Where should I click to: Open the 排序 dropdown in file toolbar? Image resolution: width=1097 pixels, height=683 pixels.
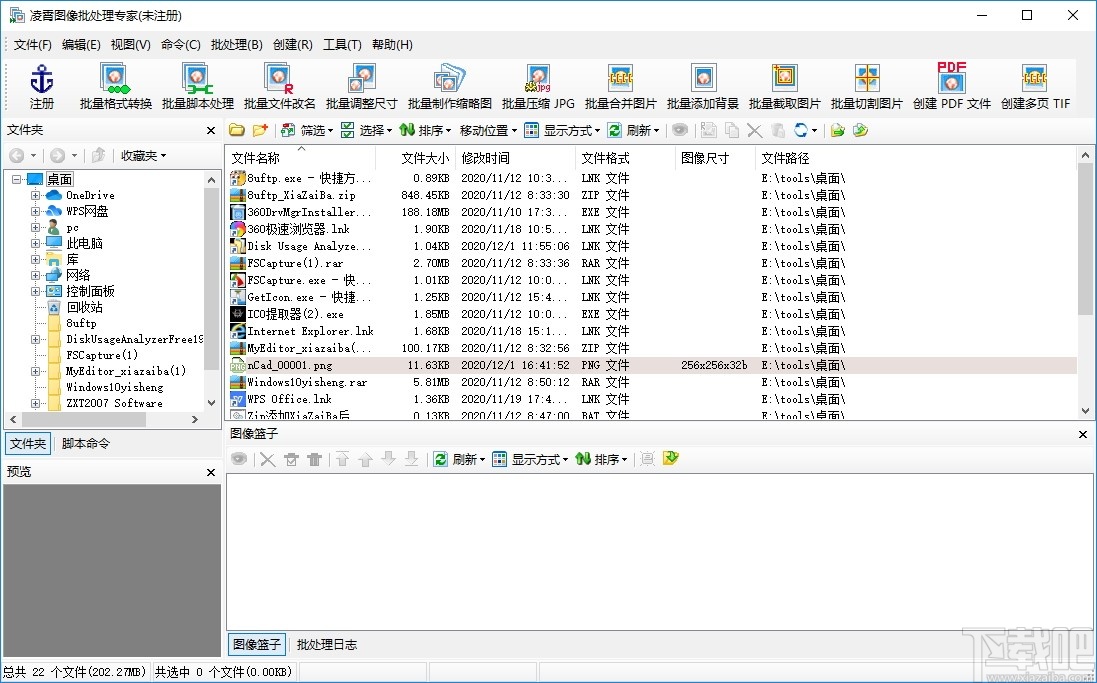pos(425,130)
